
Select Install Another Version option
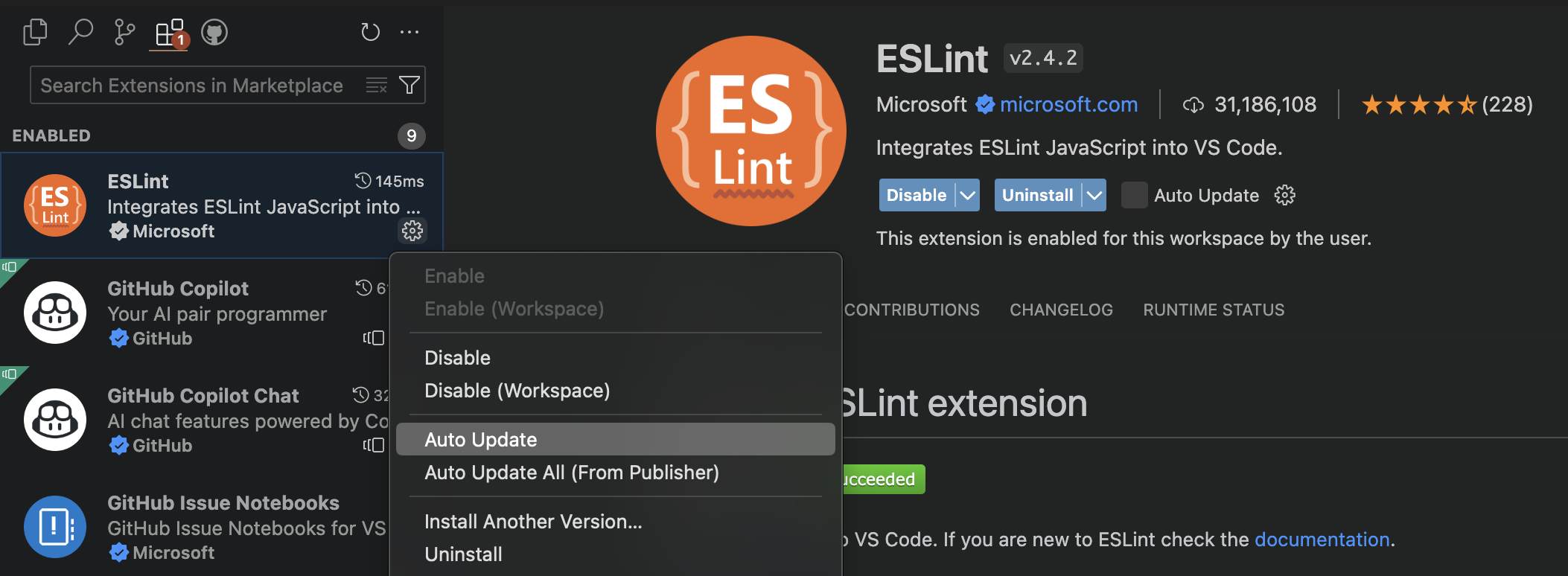pyautogui.click(x=533, y=522)
